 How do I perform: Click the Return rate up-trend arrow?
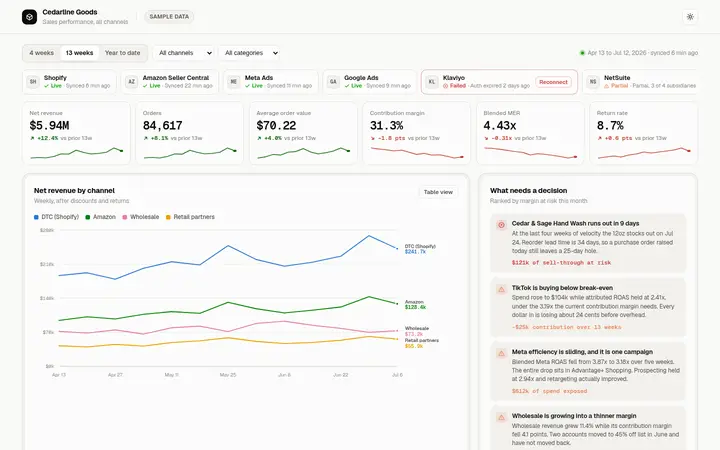(x=600, y=138)
